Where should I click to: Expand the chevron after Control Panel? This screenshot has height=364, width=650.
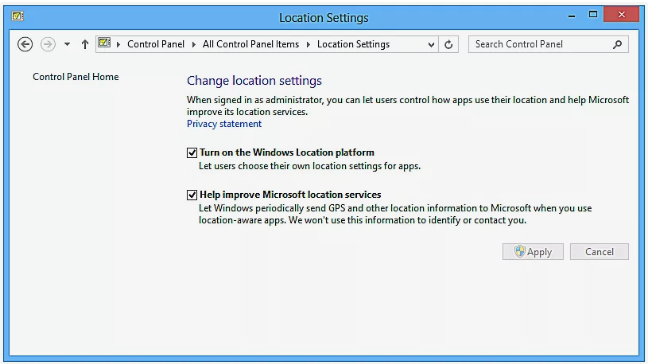(x=194, y=44)
